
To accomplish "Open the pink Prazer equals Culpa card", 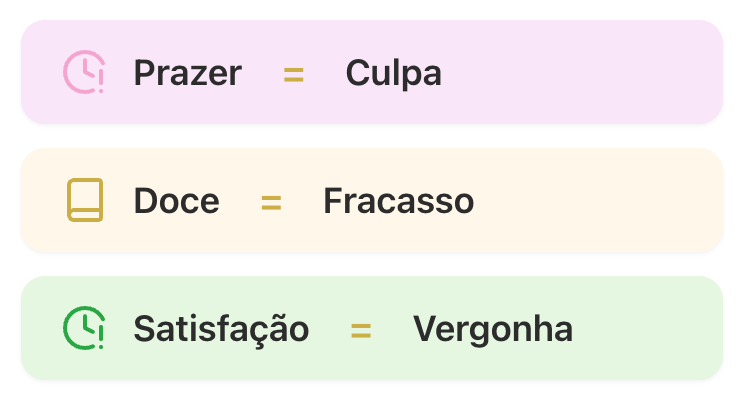I will pos(372,72).
